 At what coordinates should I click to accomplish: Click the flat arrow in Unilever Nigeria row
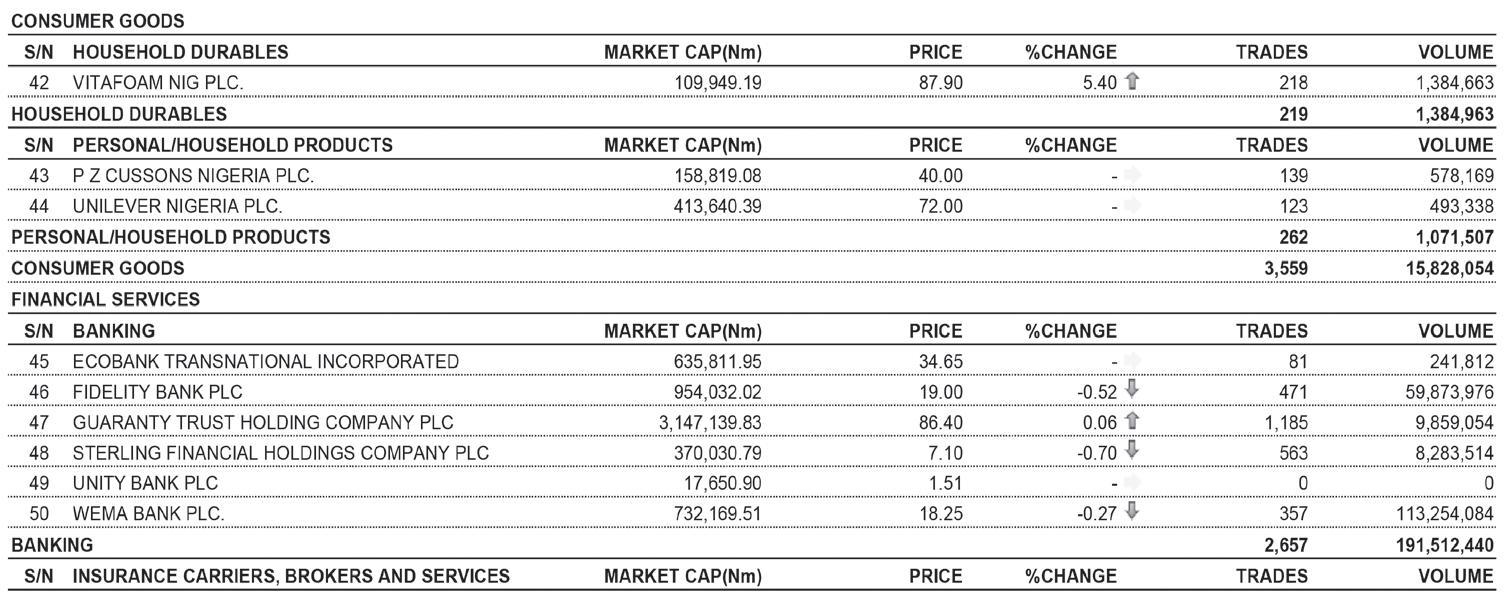click(x=1132, y=206)
